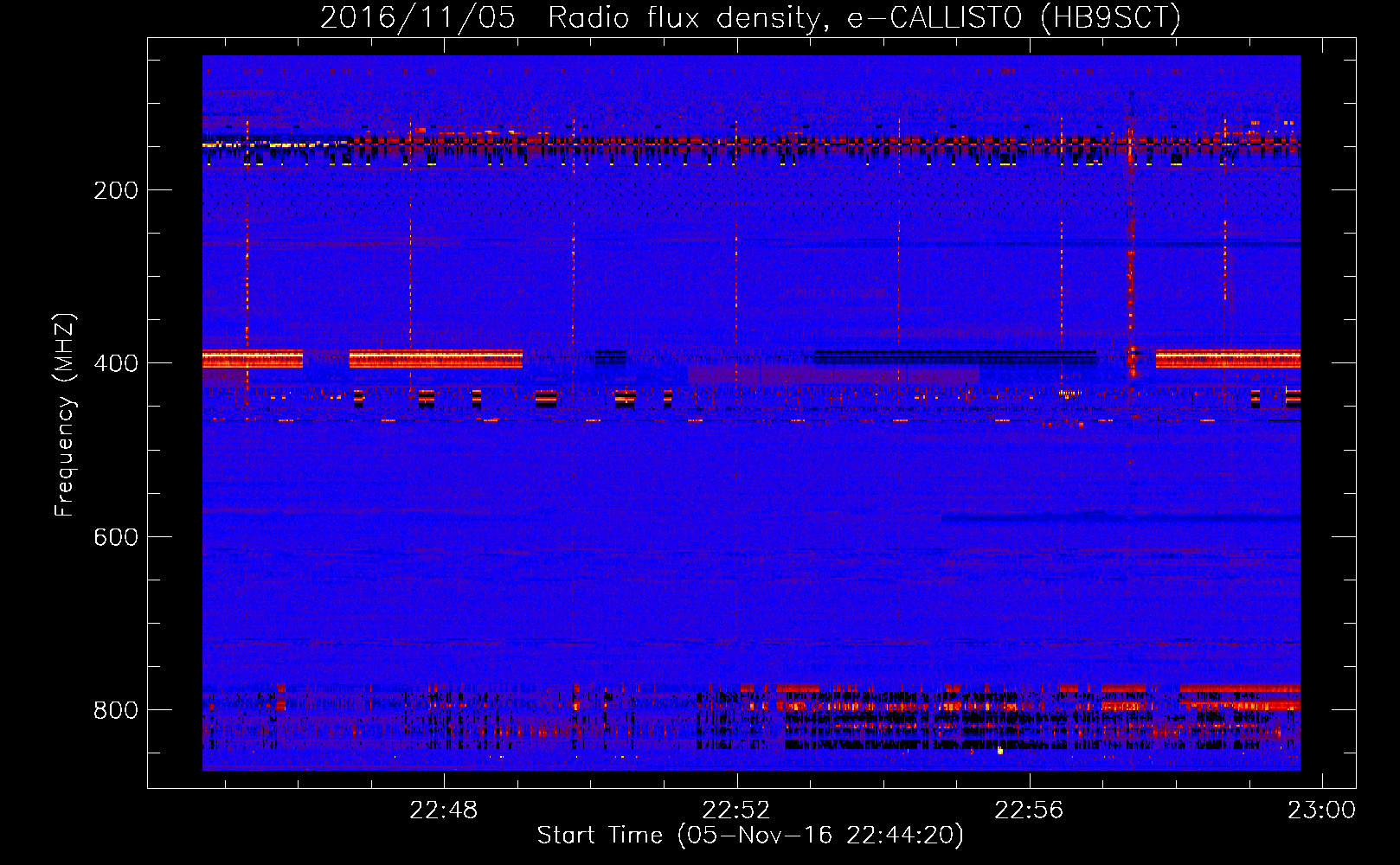Viewport: 1400px width, 865px height.
Task: Click the "Frequency (MHZ)" axis label
Action: click(65, 414)
